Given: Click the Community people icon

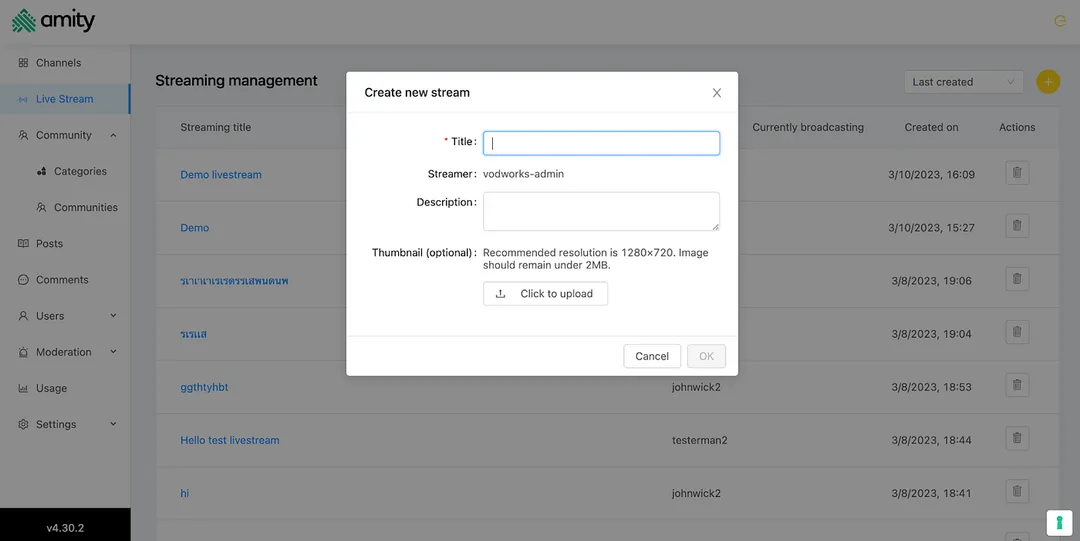Looking at the screenshot, I should click(23, 135).
